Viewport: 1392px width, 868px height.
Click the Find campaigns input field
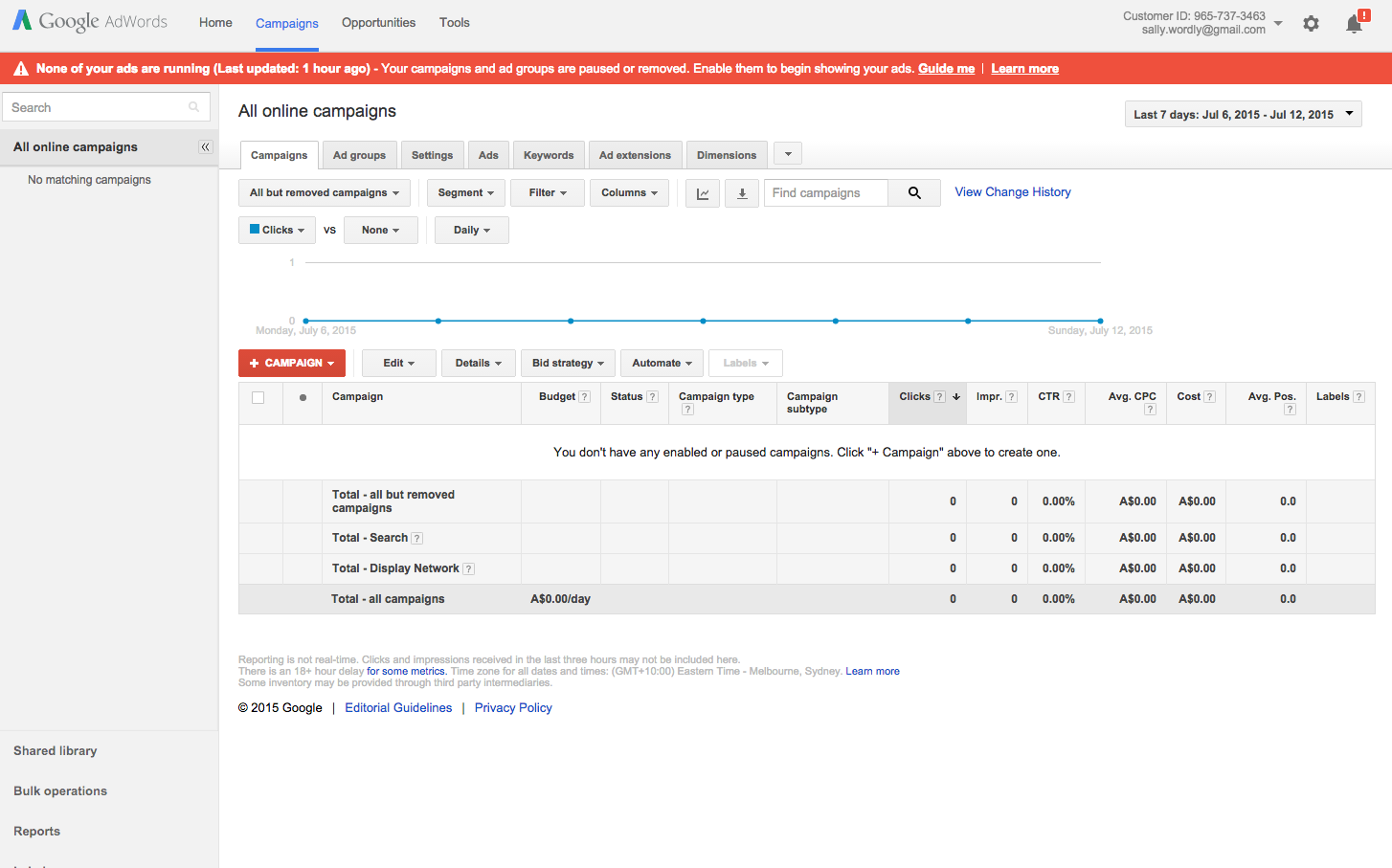click(x=825, y=193)
